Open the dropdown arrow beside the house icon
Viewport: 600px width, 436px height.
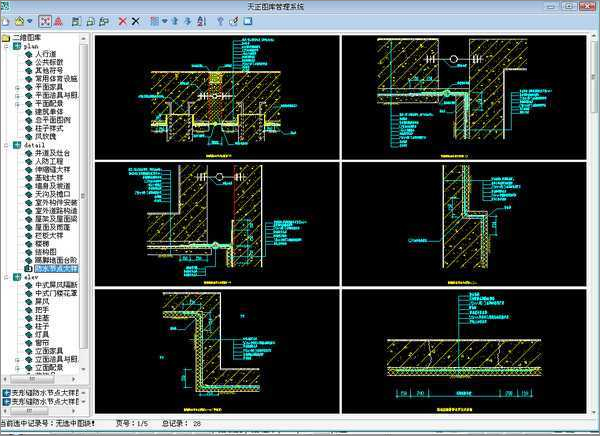[x=29, y=21]
